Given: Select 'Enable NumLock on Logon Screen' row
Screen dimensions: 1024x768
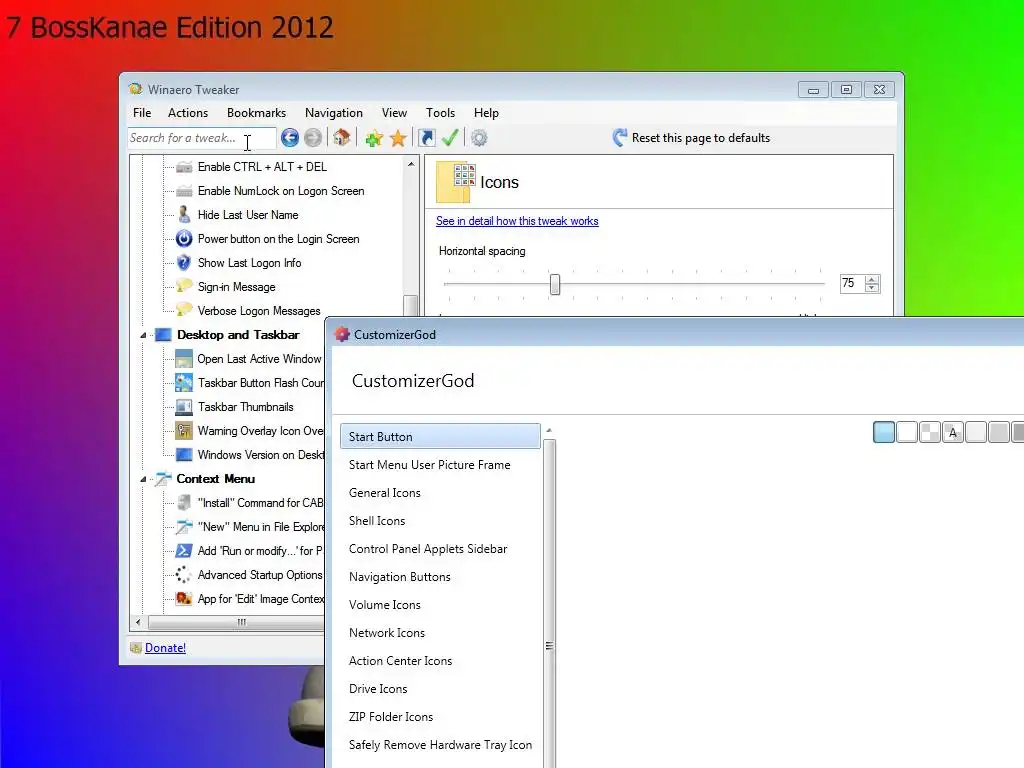Looking at the screenshot, I should click(281, 191).
